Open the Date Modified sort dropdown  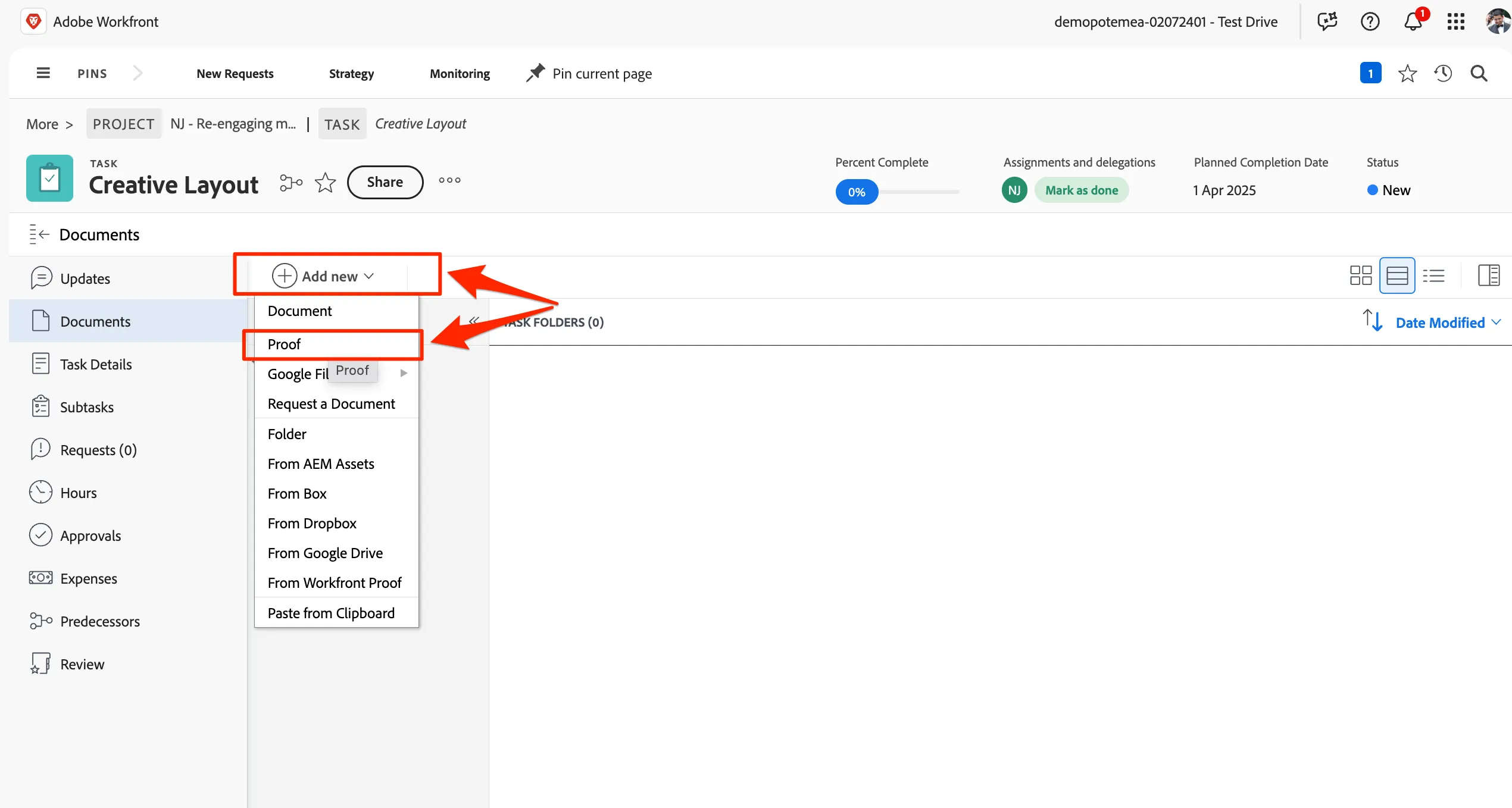[1448, 322]
